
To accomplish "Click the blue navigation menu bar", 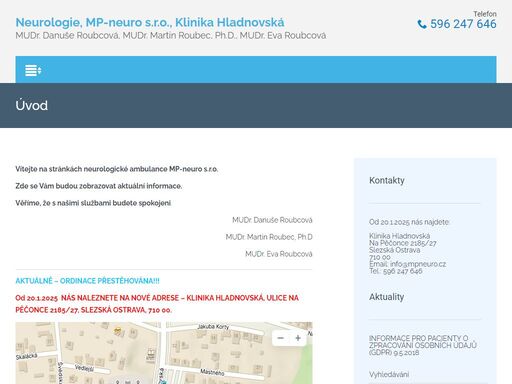I will 256,70.
